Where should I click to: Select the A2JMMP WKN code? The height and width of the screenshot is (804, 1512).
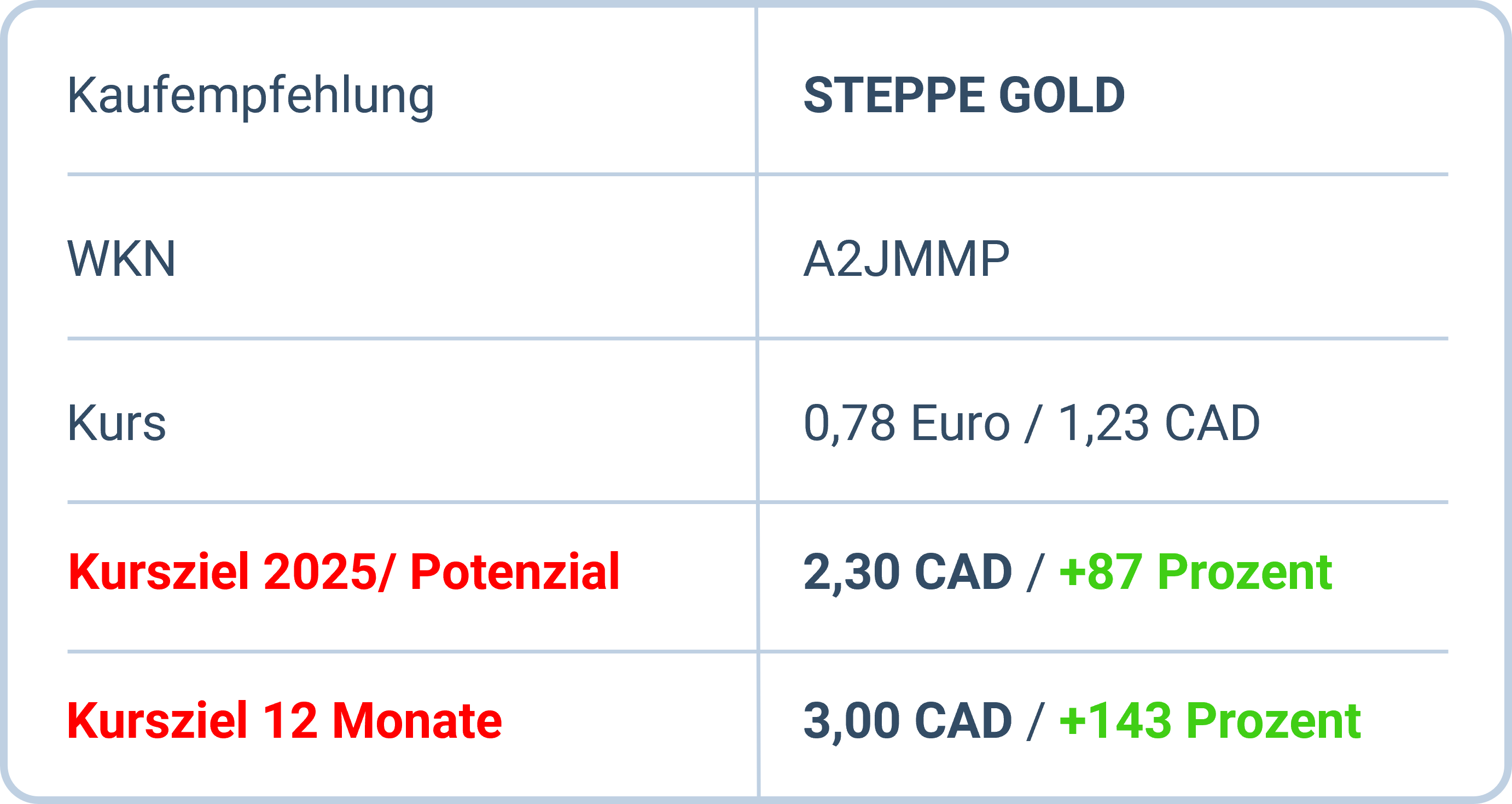coord(906,259)
